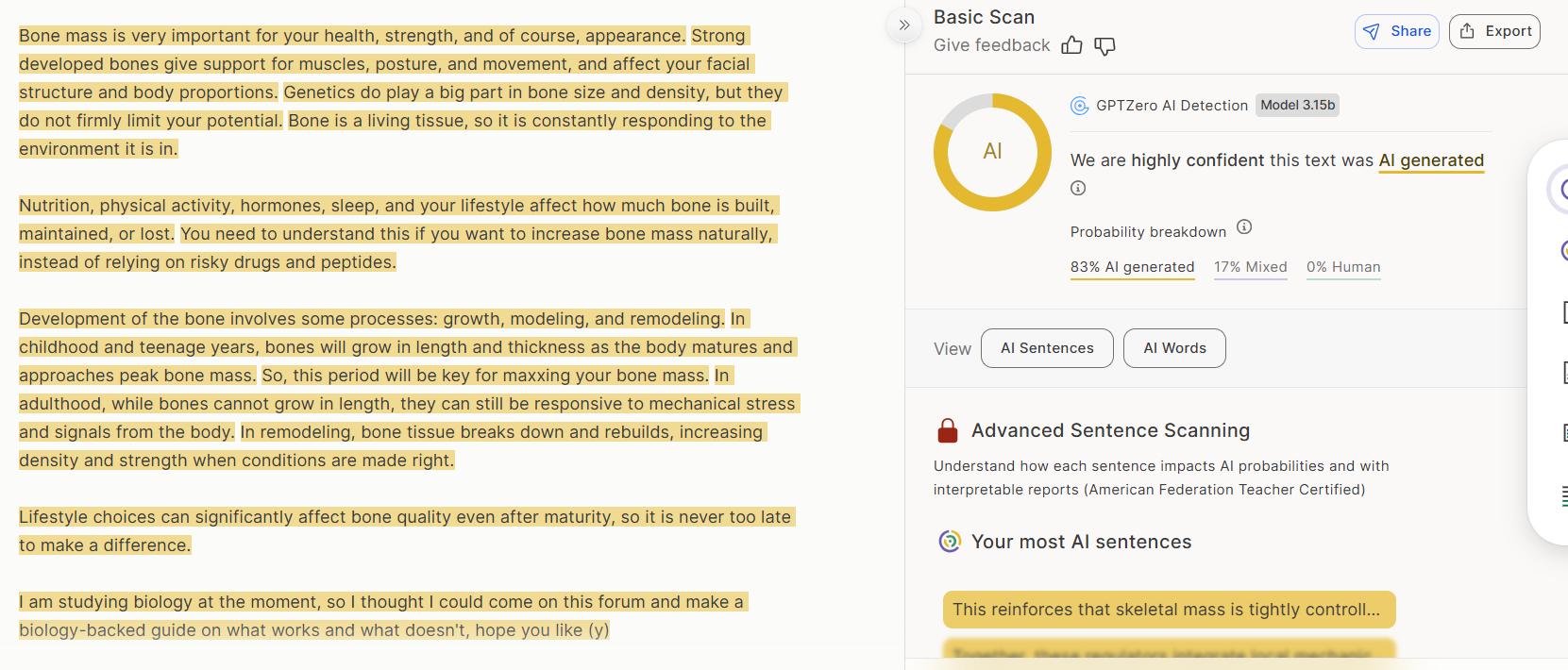Click the underlined AI generated link
This screenshot has width=1568, height=670.
coord(1431,160)
